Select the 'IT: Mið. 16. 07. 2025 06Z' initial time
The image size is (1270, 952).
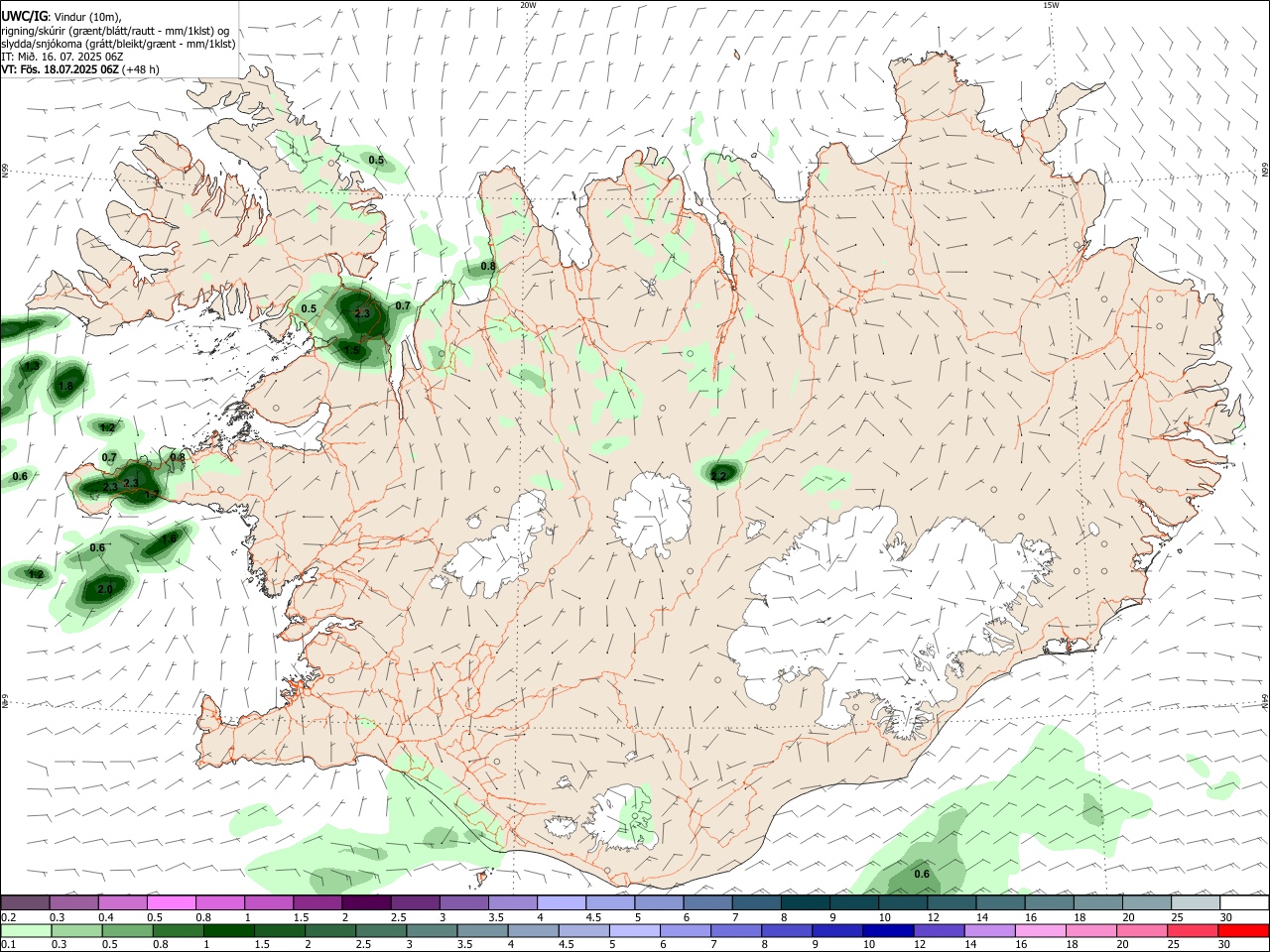(62, 57)
